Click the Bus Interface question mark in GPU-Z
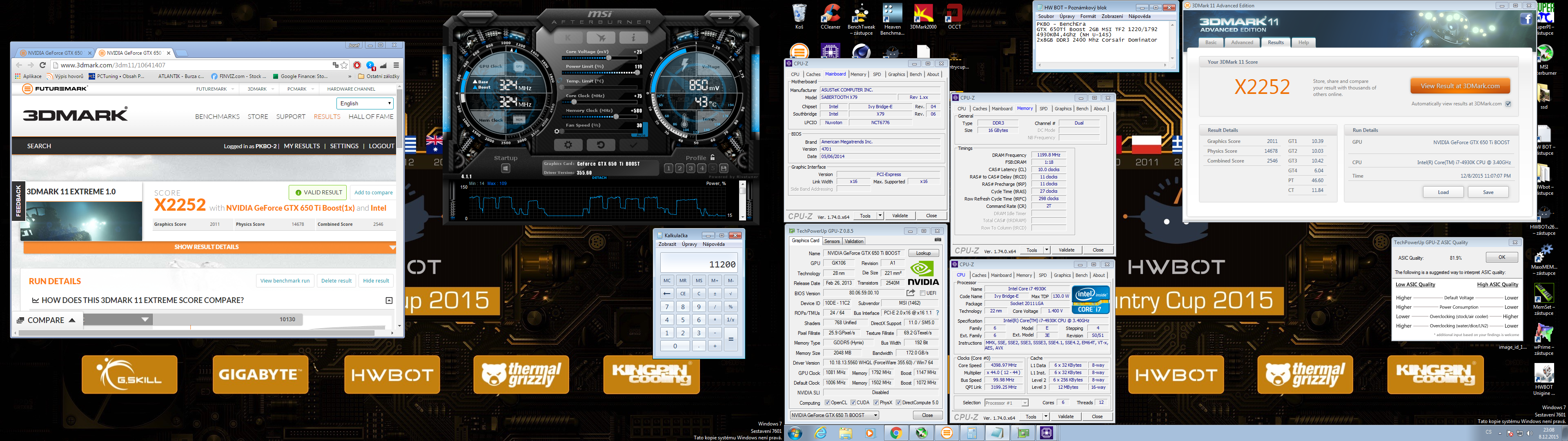 click(938, 313)
